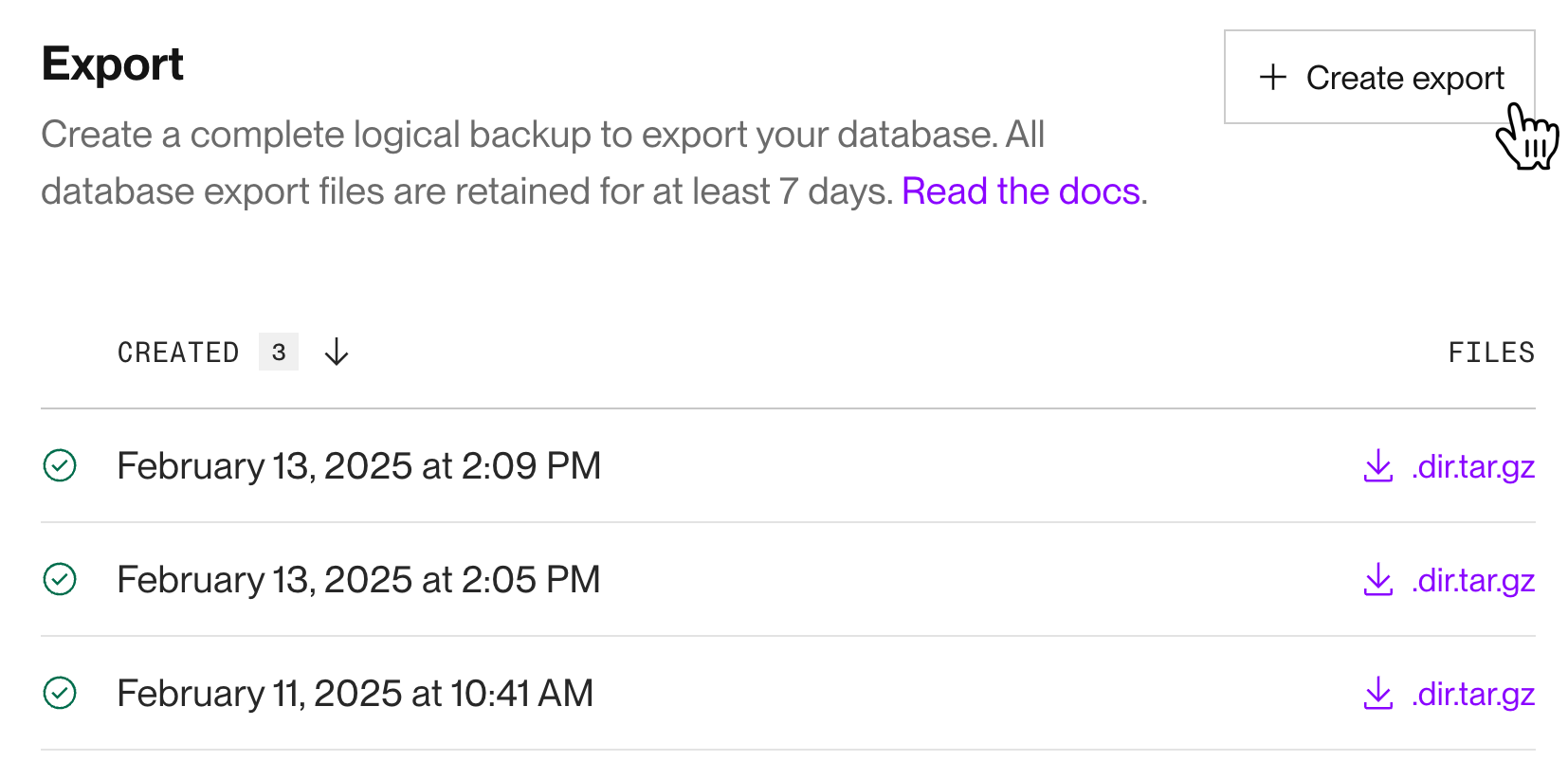Click the completed status circle on the oldest export
This screenshot has width=1568, height=779.
pos(59,694)
